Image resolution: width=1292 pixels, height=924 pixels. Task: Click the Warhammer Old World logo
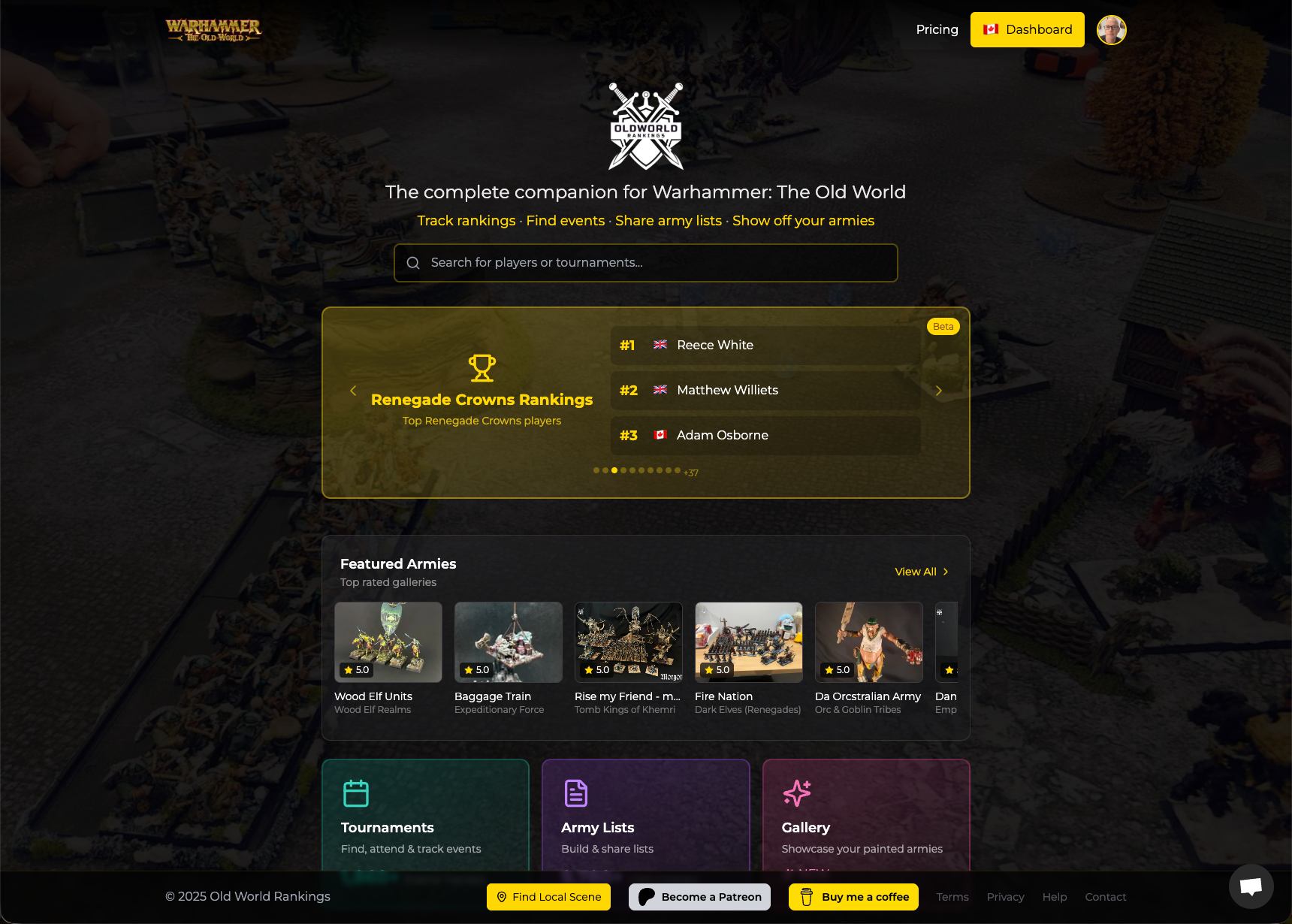pos(213,30)
